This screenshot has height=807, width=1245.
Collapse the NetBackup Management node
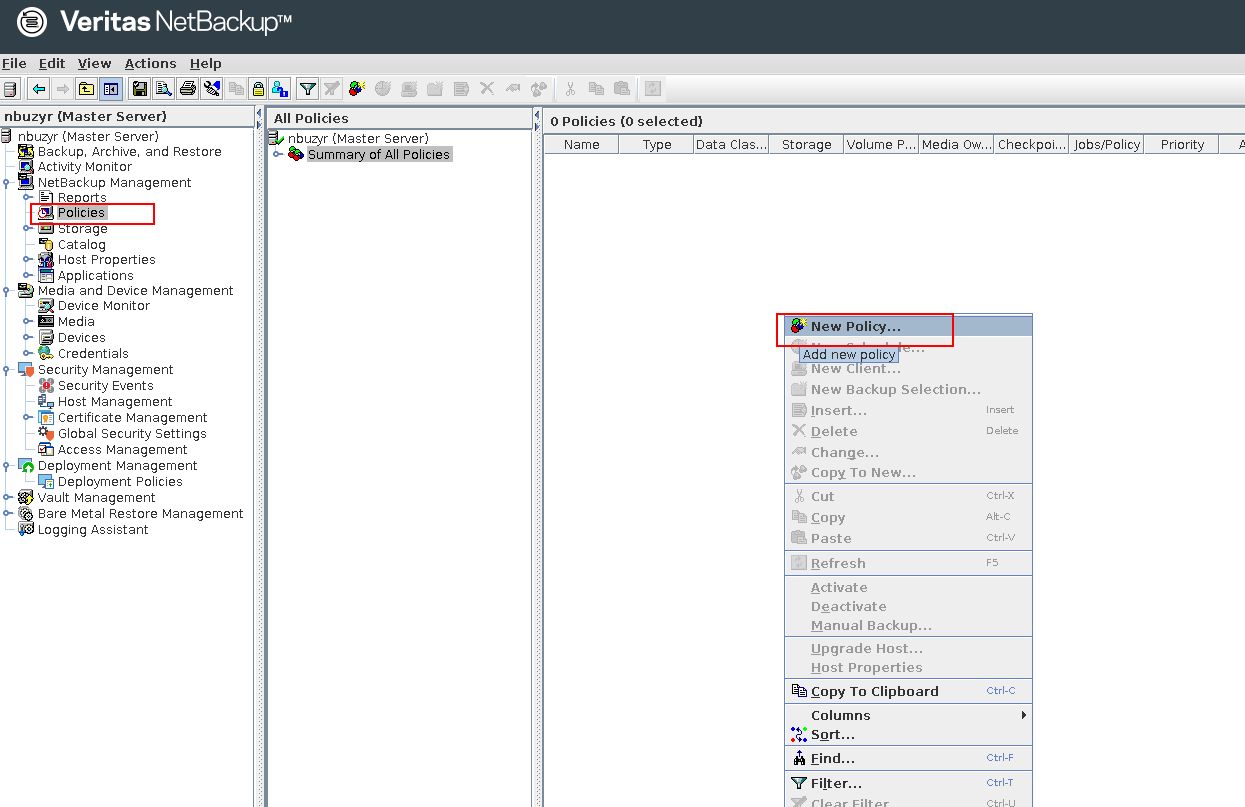[x=8, y=183]
